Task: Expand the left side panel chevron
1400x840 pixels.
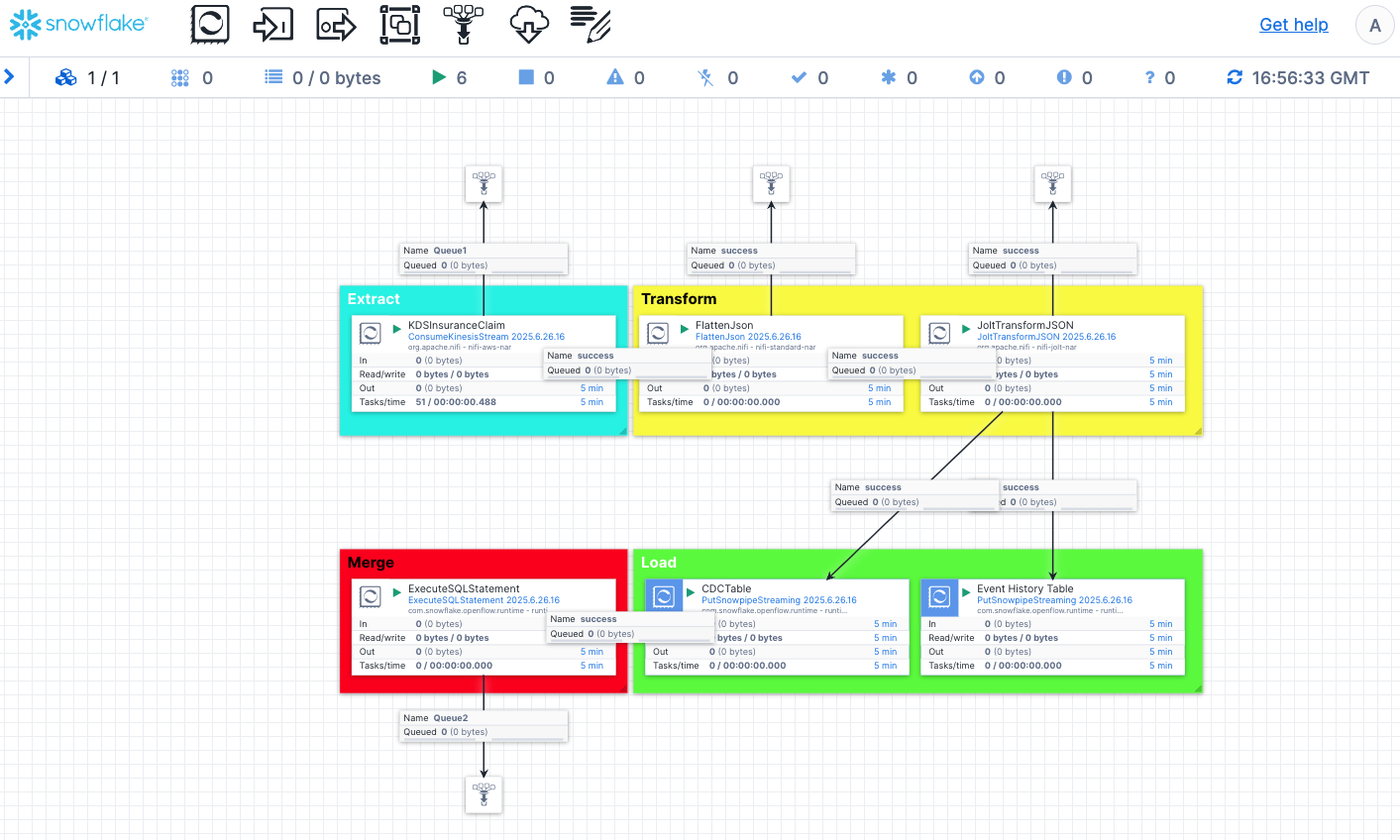Action: pyautogui.click(x=10, y=76)
